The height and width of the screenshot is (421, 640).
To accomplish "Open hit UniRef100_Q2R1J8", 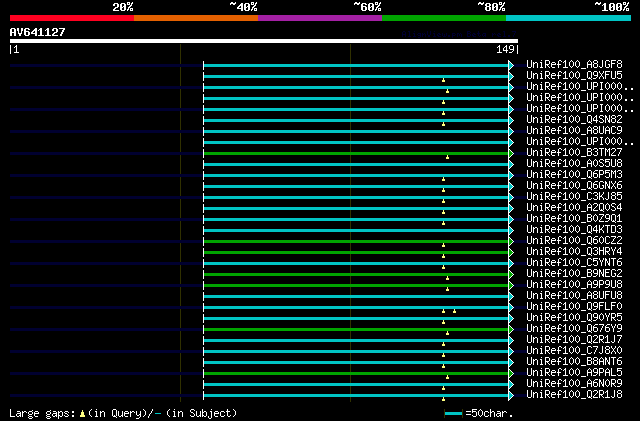I will [x=574, y=395].
